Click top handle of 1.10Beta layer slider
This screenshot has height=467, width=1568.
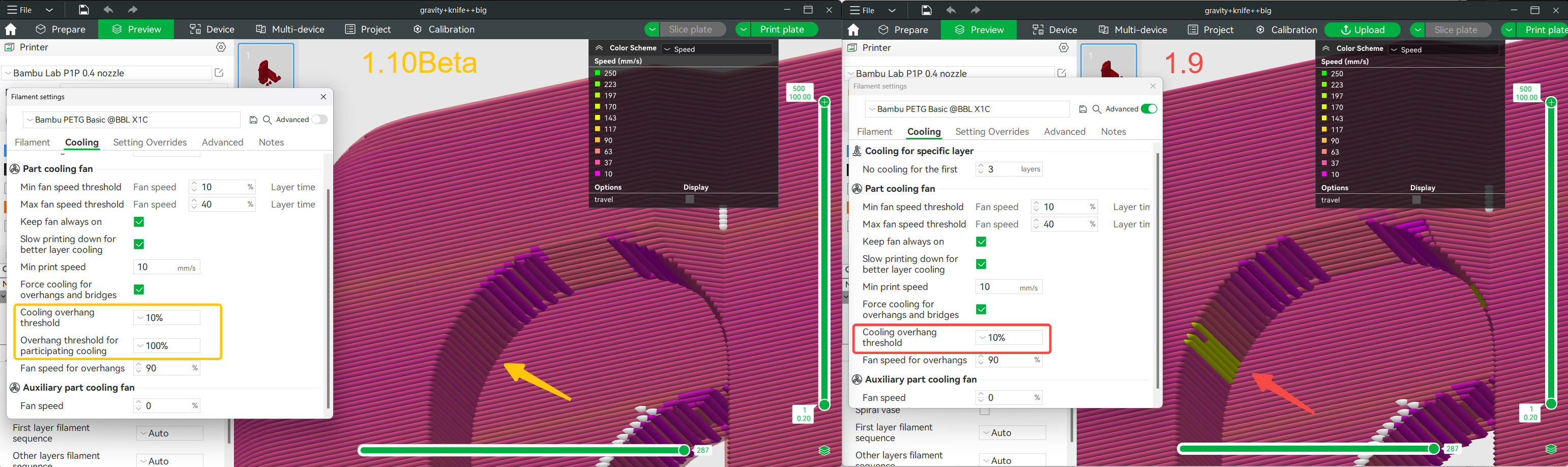click(x=824, y=102)
